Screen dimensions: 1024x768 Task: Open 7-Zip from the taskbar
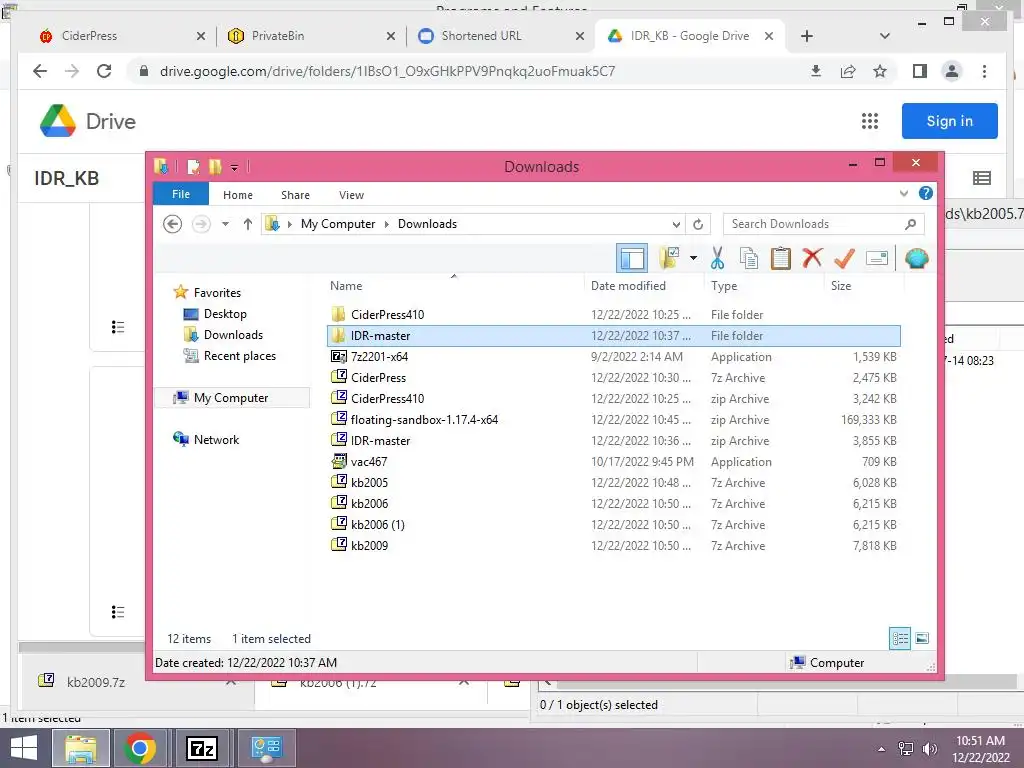(202, 748)
